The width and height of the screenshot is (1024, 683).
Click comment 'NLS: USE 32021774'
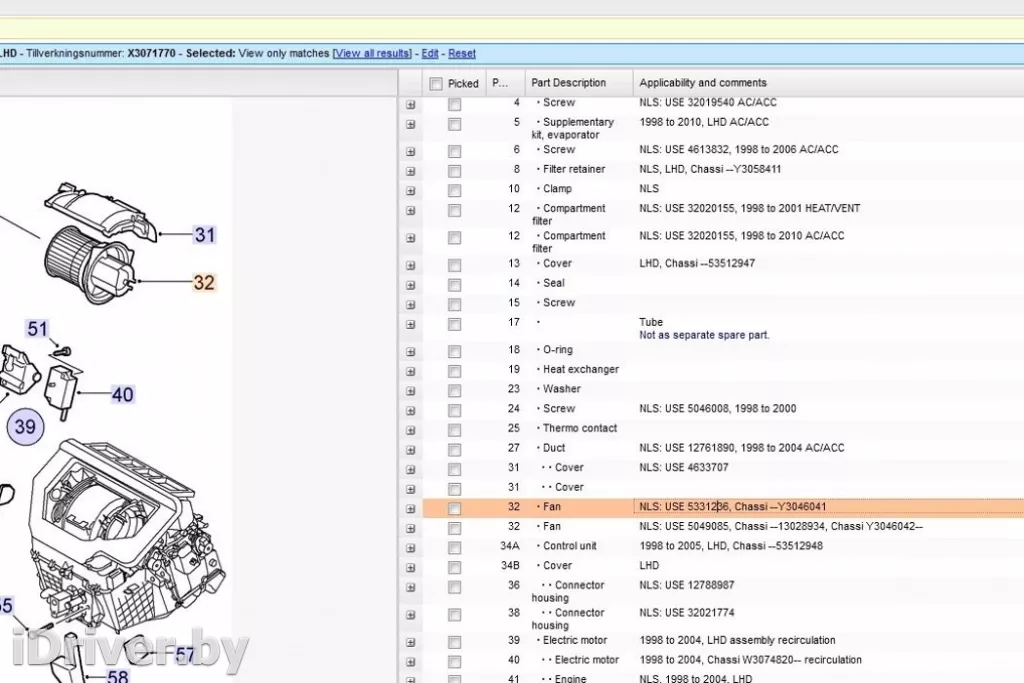point(687,612)
